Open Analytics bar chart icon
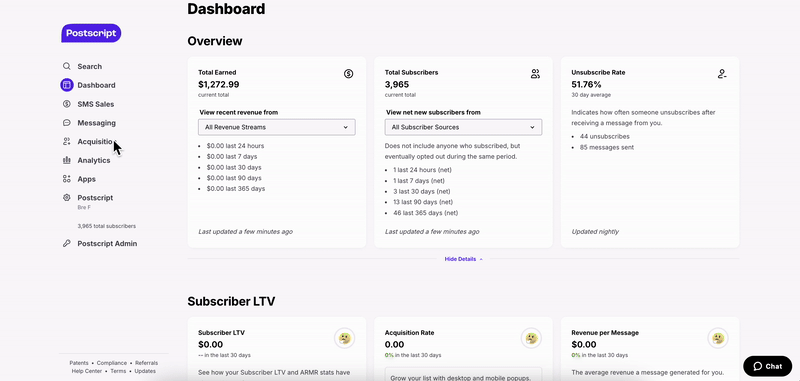Viewport: 800px width, 381px height. coord(67,160)
